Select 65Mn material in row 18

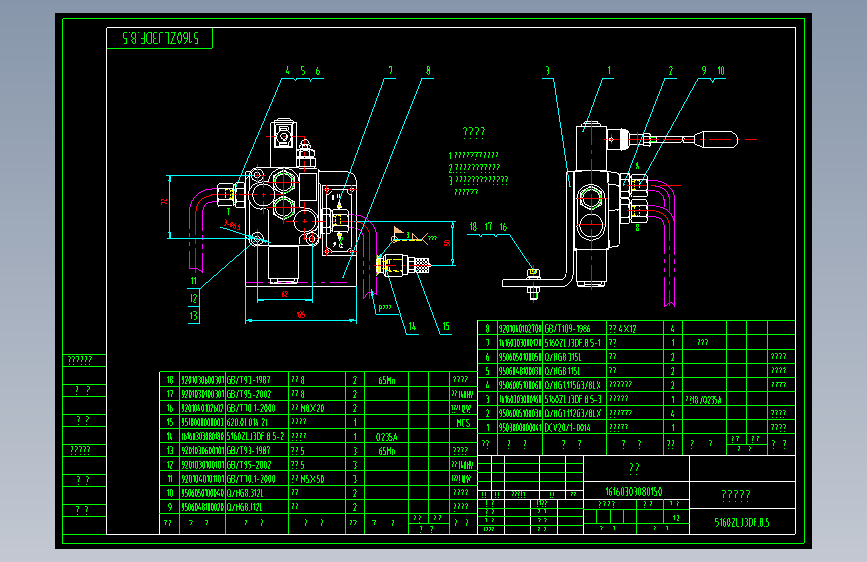(387, 380)
